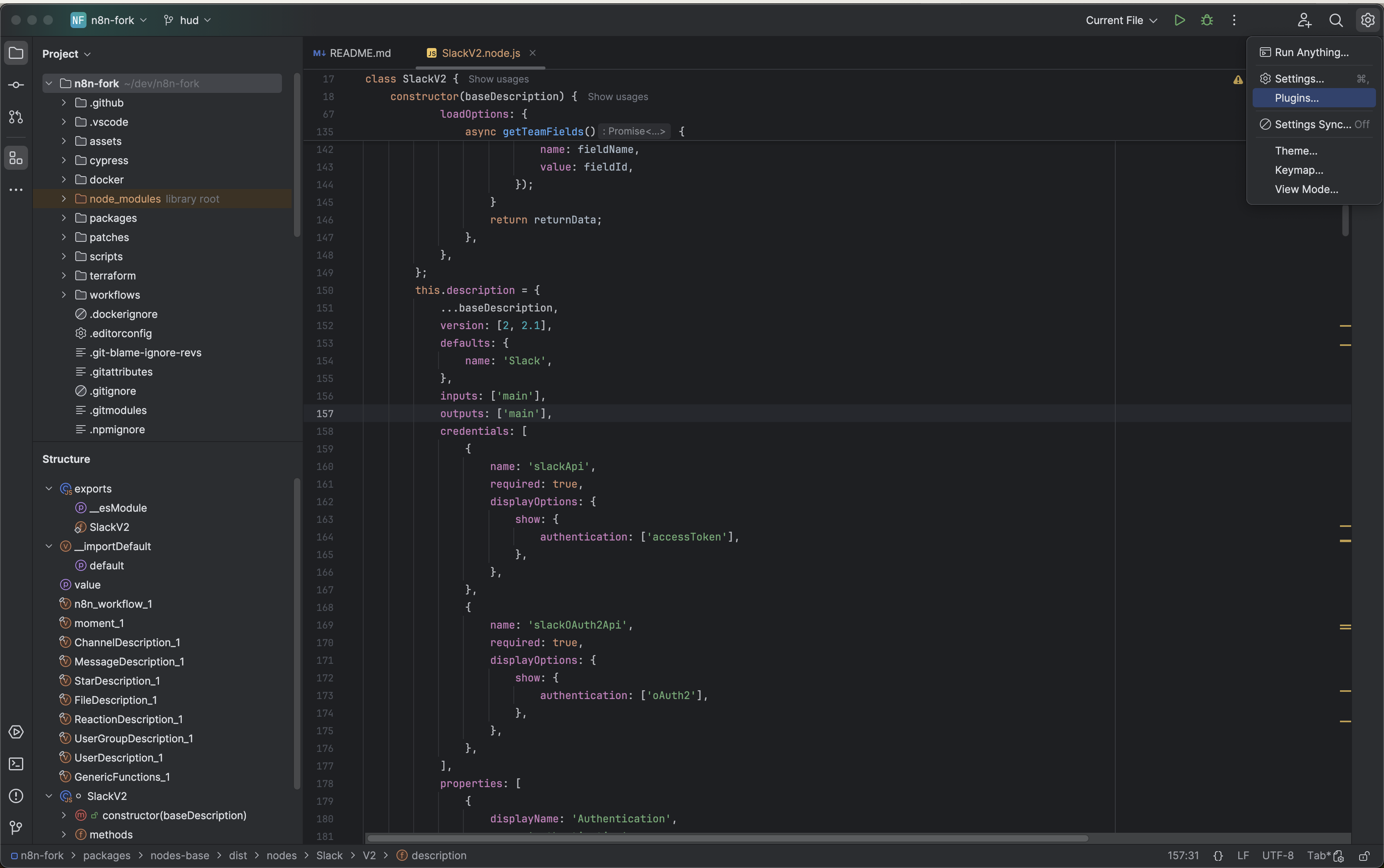
Task: Toggle Settings Sync Off item
Action: click(x=1314, y=125)
